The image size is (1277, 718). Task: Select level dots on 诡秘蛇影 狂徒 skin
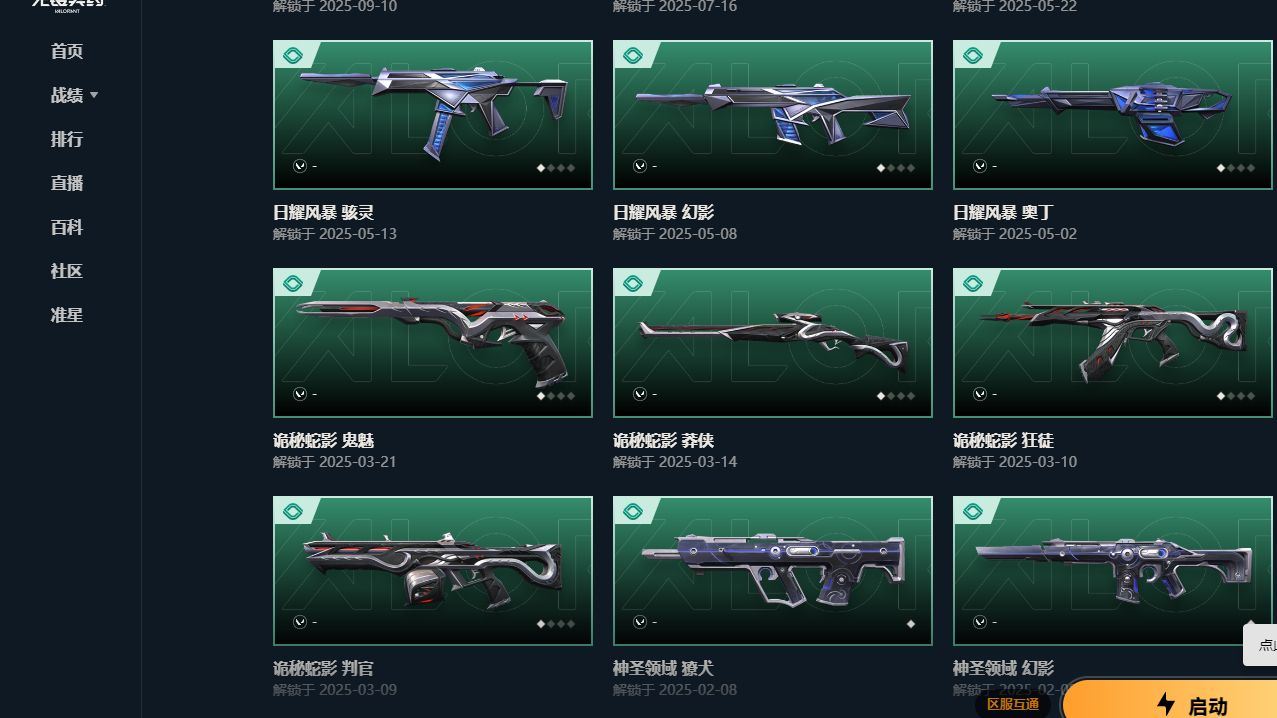pyautogui.click(x=1236, y=396)
